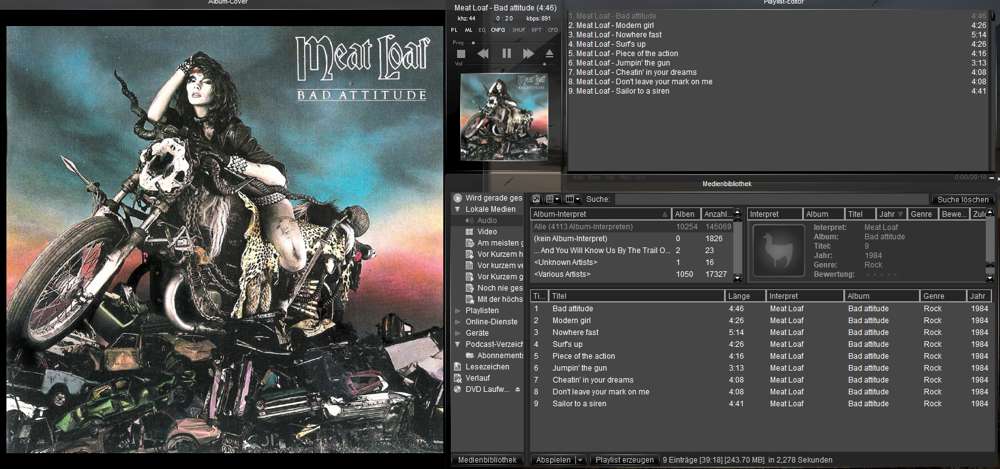Open the Abspielen dropdown arrow

(580, 460)
